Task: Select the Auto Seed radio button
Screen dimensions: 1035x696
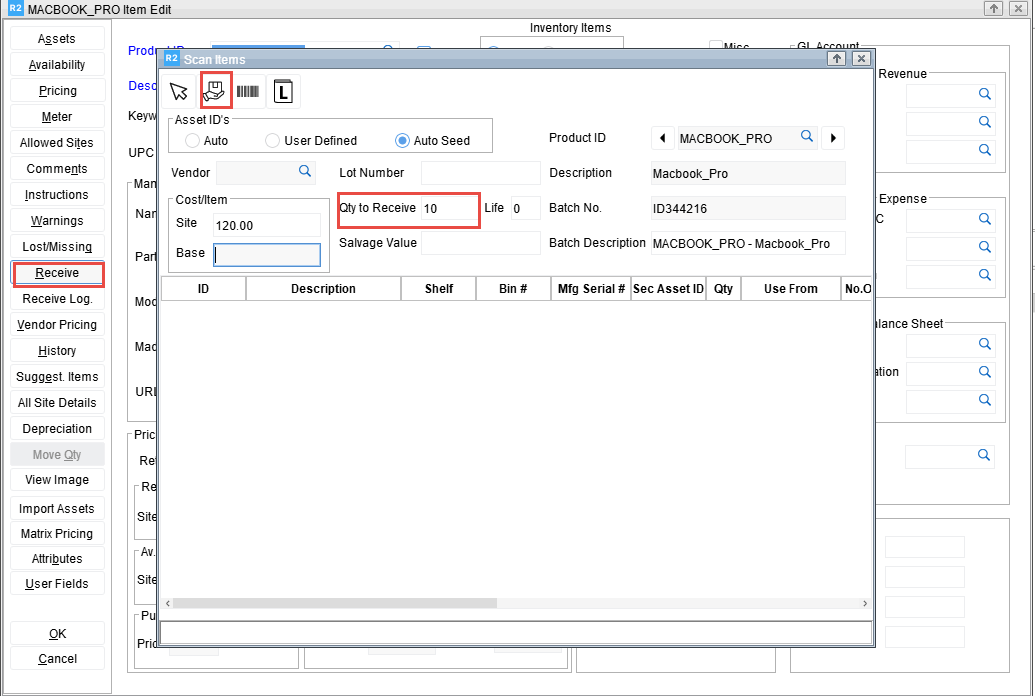Action: 402,141
